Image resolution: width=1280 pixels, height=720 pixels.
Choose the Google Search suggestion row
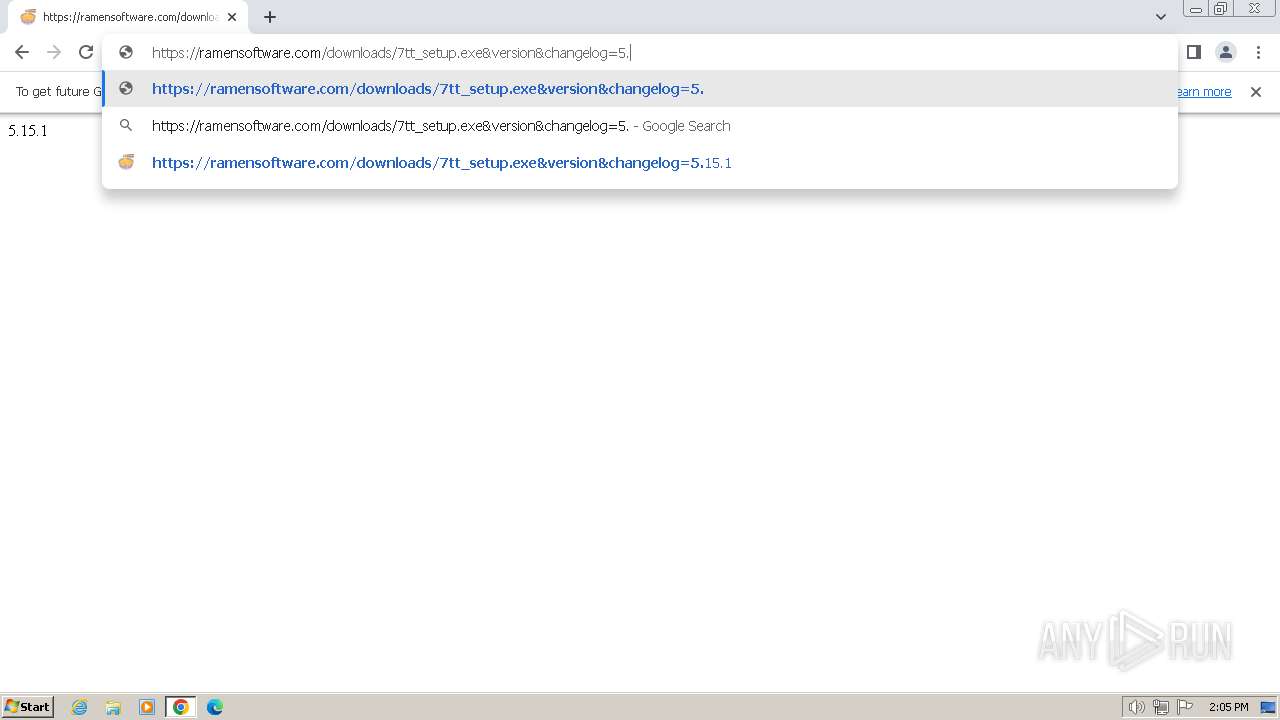tap(640, 126)
